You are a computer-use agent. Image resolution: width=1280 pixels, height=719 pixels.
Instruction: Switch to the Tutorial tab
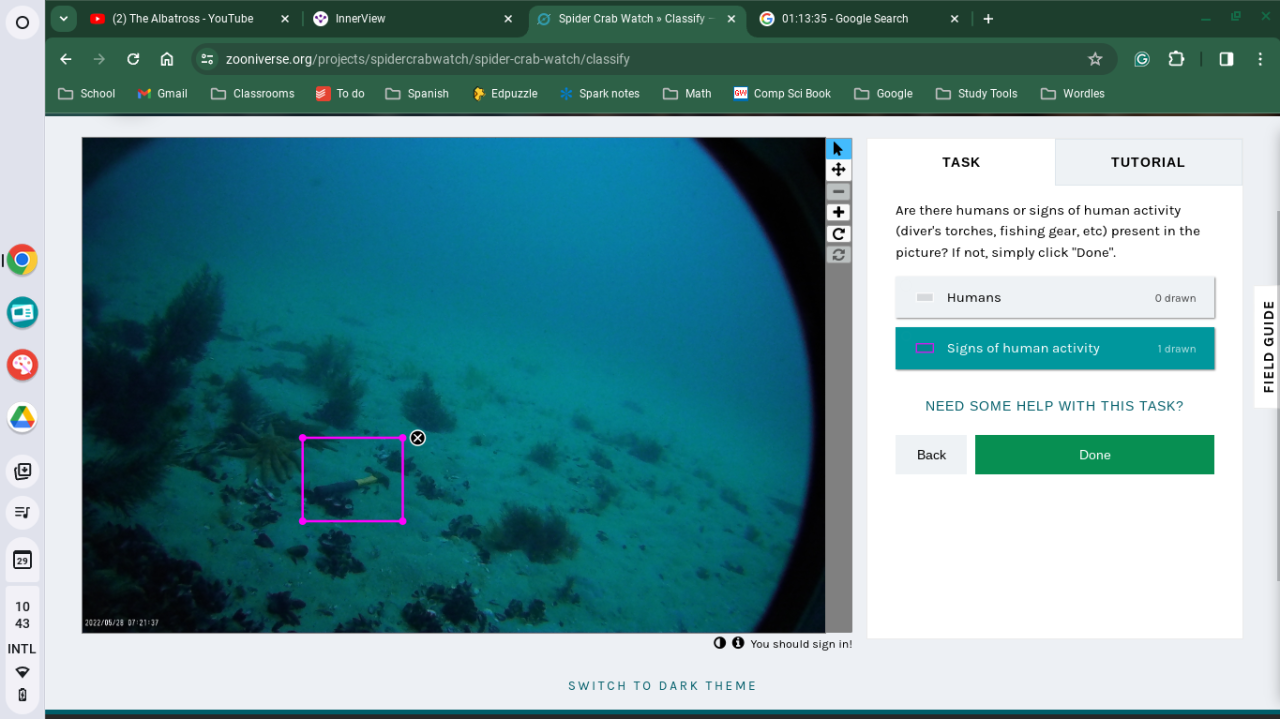[x=1148, y=162]
